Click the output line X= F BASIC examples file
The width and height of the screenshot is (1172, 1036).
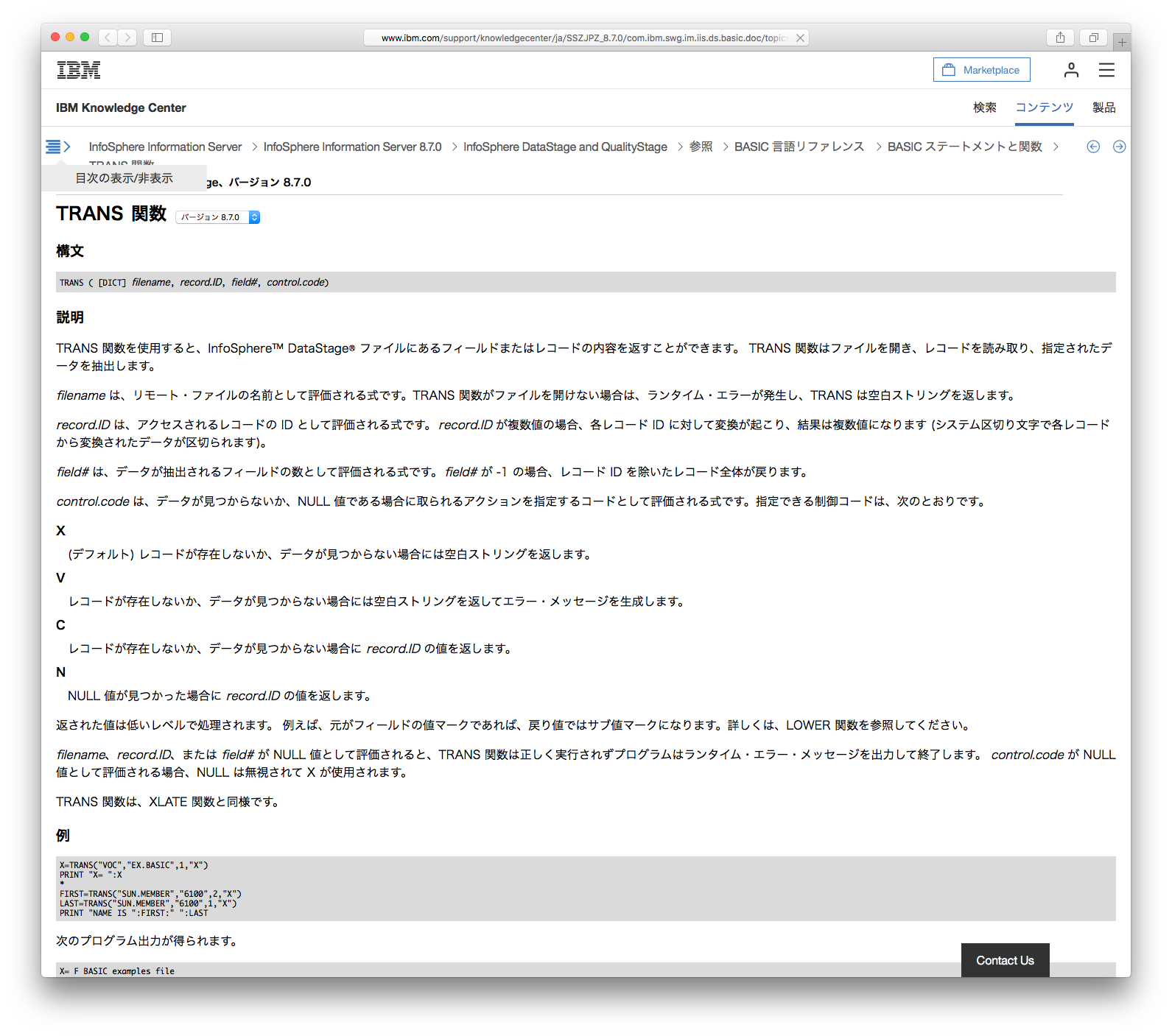pos(117,971)
